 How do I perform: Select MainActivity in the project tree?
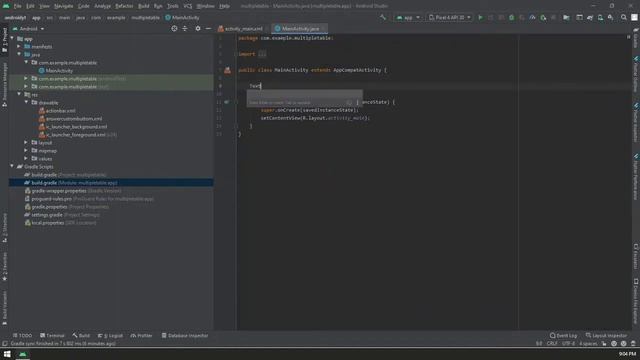tap(59, 71)
